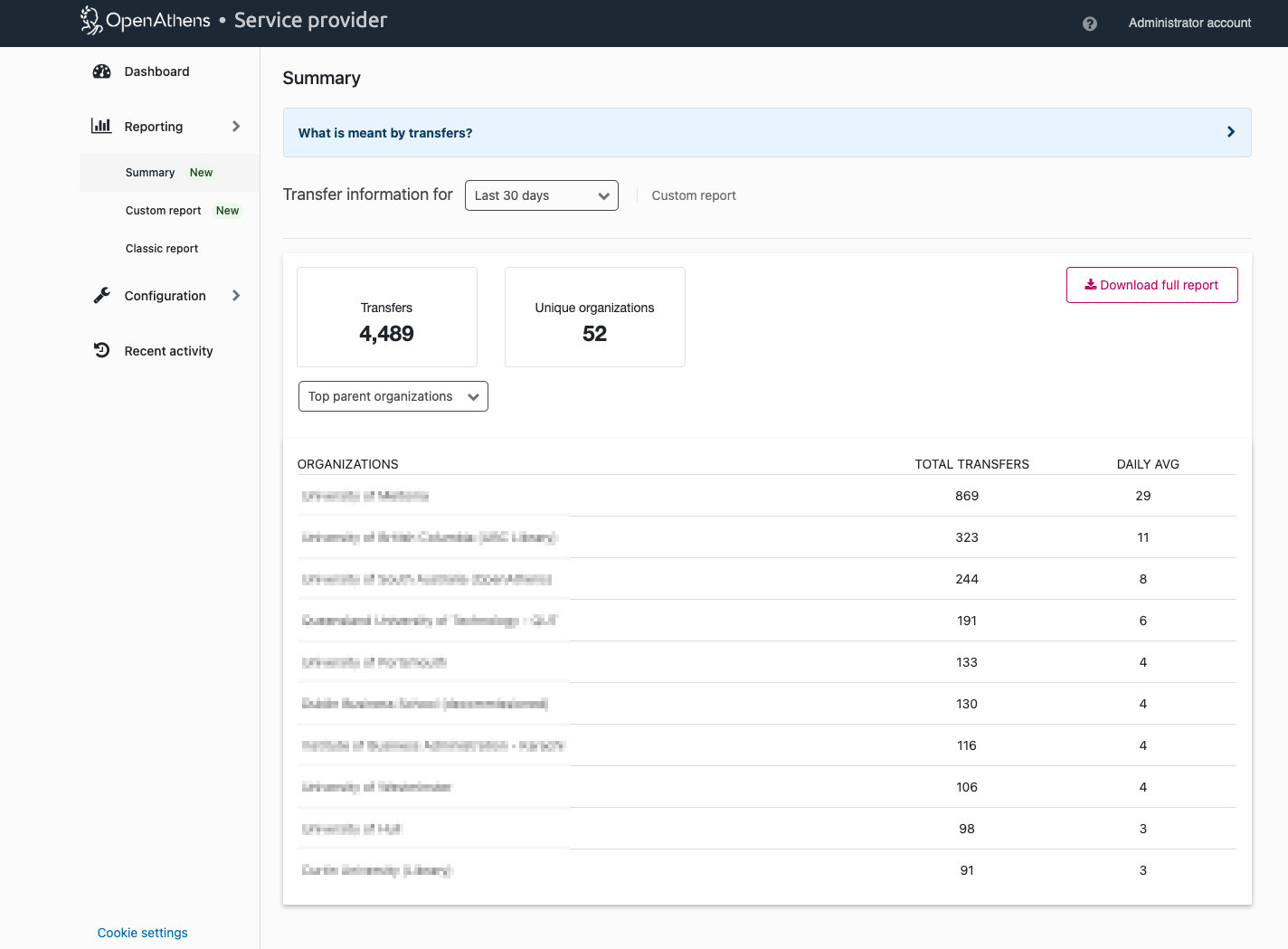Image resolution: width=1288 pixels, height=949 pixels.
Task: Open Top parent organizations dropdown
Action: pyautogui.click(x=393, y=396)
